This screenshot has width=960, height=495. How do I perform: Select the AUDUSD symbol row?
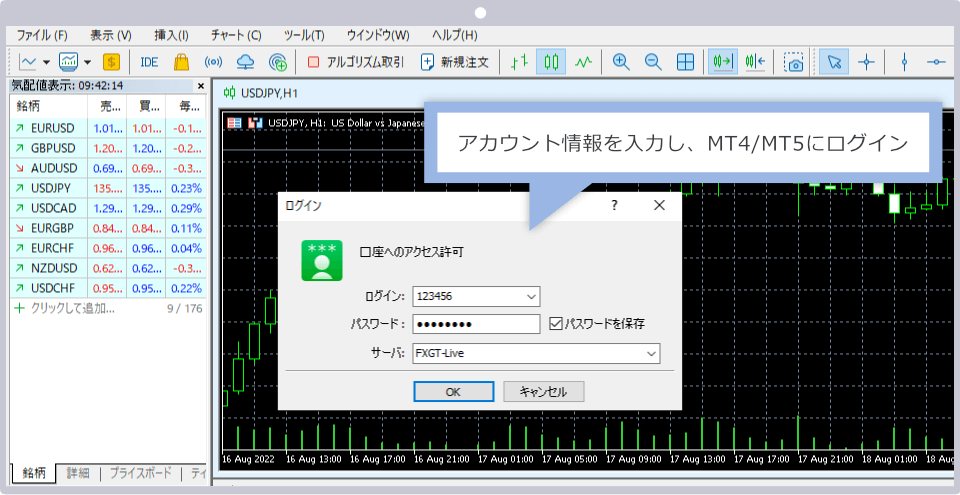108,168
